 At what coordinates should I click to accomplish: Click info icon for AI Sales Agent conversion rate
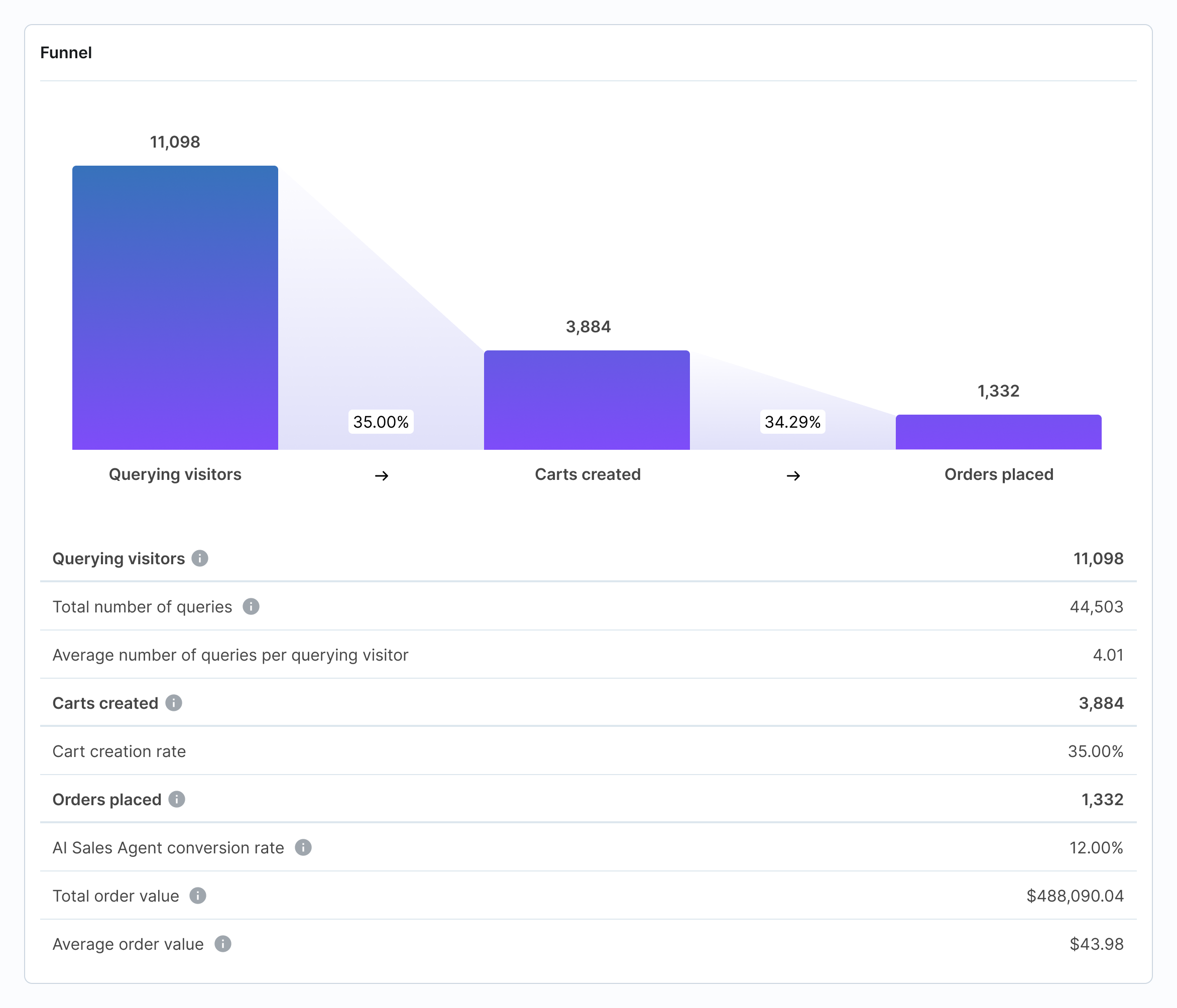click(x=303, y=848)
